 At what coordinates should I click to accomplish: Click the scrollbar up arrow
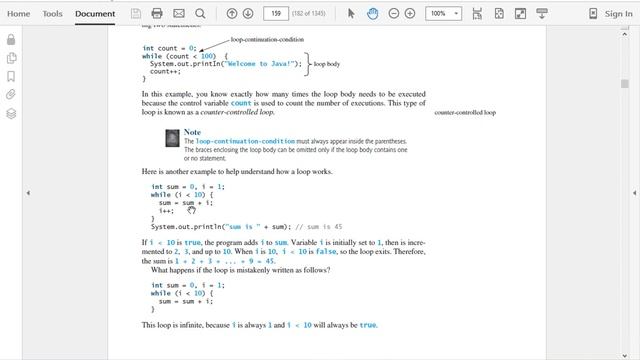click(624, 34)
